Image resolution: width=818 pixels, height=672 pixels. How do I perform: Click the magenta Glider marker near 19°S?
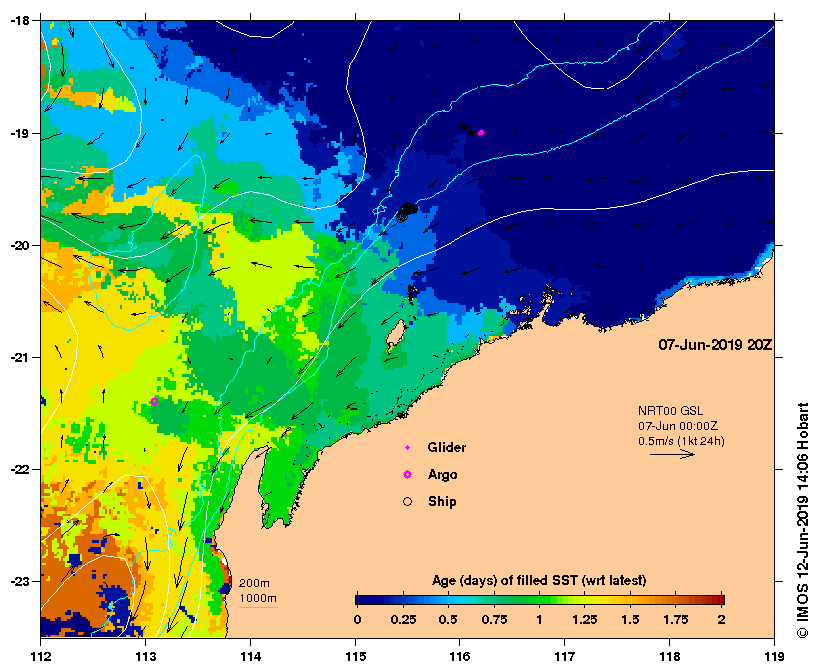[x=481, y=133]
